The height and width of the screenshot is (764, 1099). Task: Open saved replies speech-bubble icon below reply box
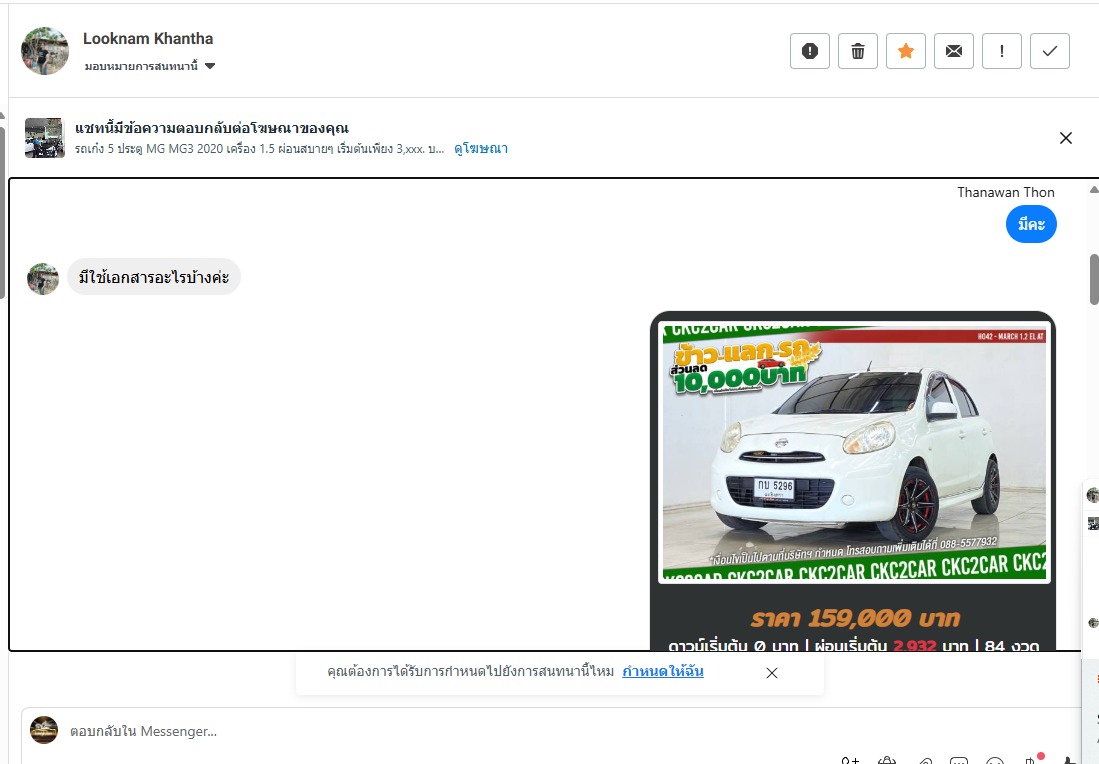pyautogui.click(x=958, y=760)
